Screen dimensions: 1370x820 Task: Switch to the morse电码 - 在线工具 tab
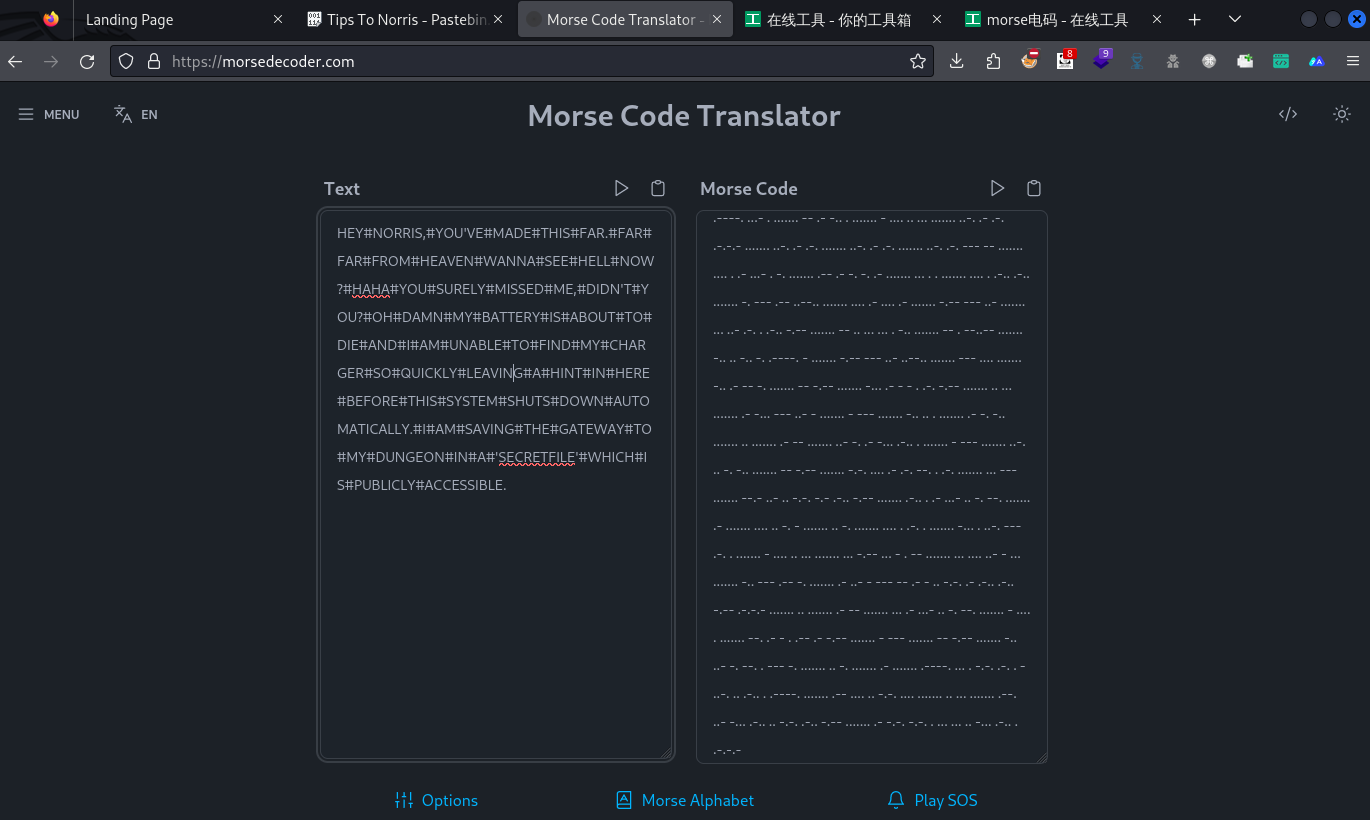point(1065,20)
